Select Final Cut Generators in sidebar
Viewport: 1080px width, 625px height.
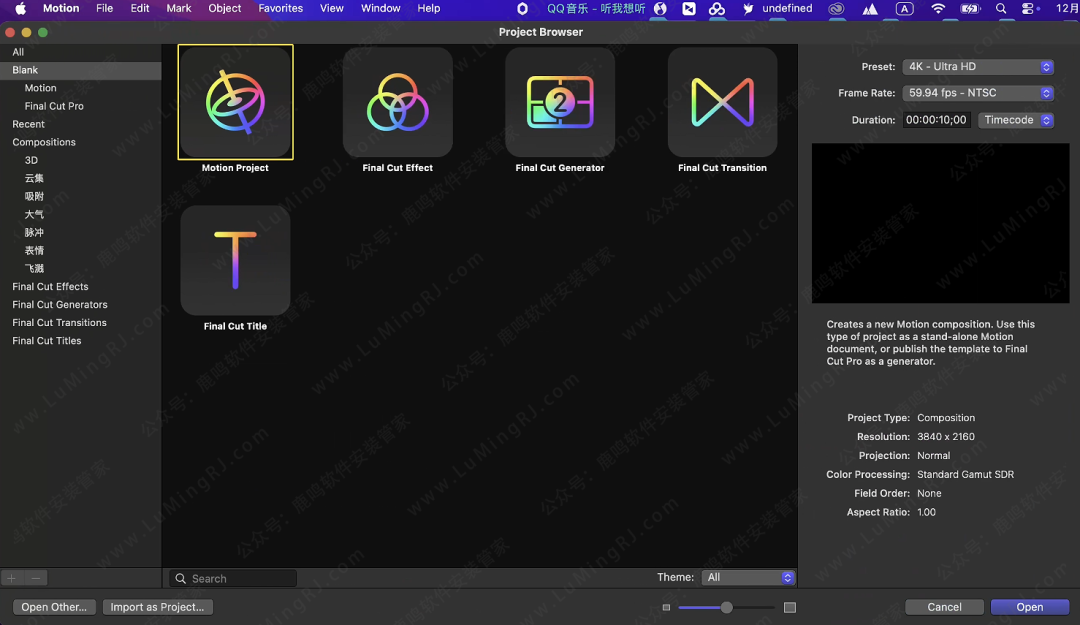tap(60, 305)
